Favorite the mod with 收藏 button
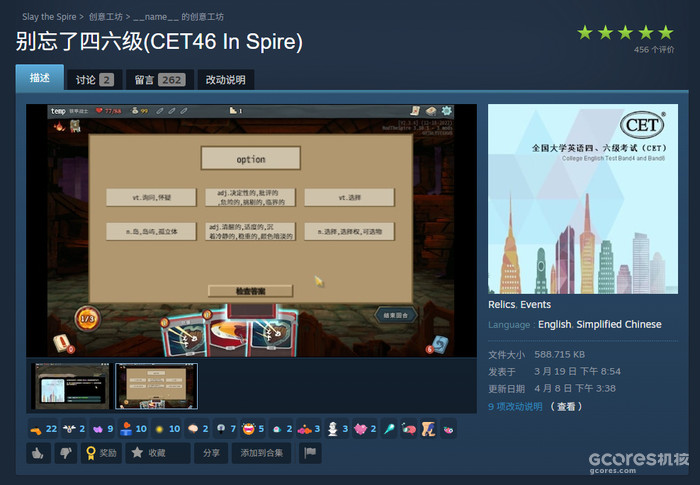This screenshot has width=700, height=485. [158, 453]
